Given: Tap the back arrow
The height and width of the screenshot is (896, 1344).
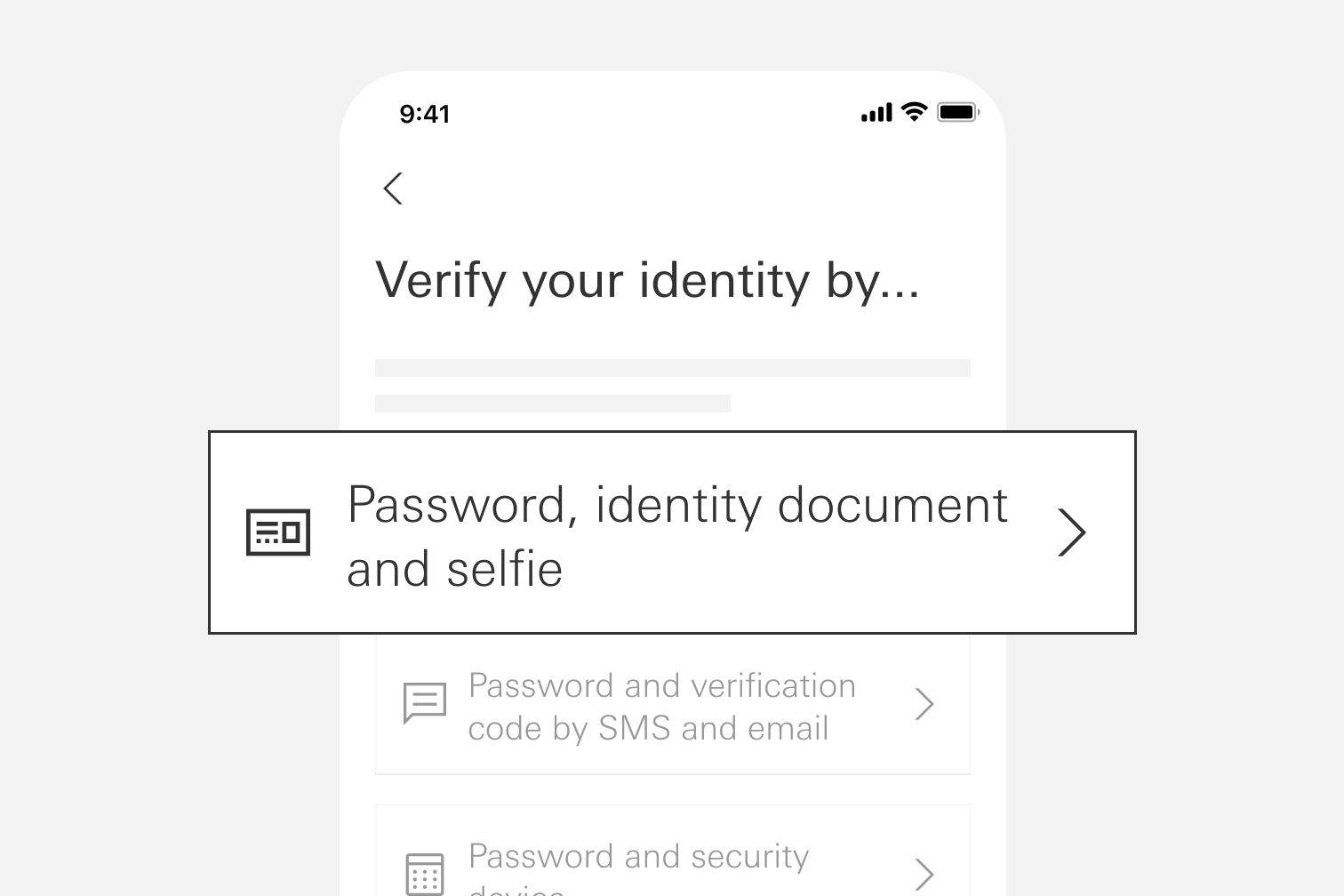Looking at the screenshot, I should point(393,188).
